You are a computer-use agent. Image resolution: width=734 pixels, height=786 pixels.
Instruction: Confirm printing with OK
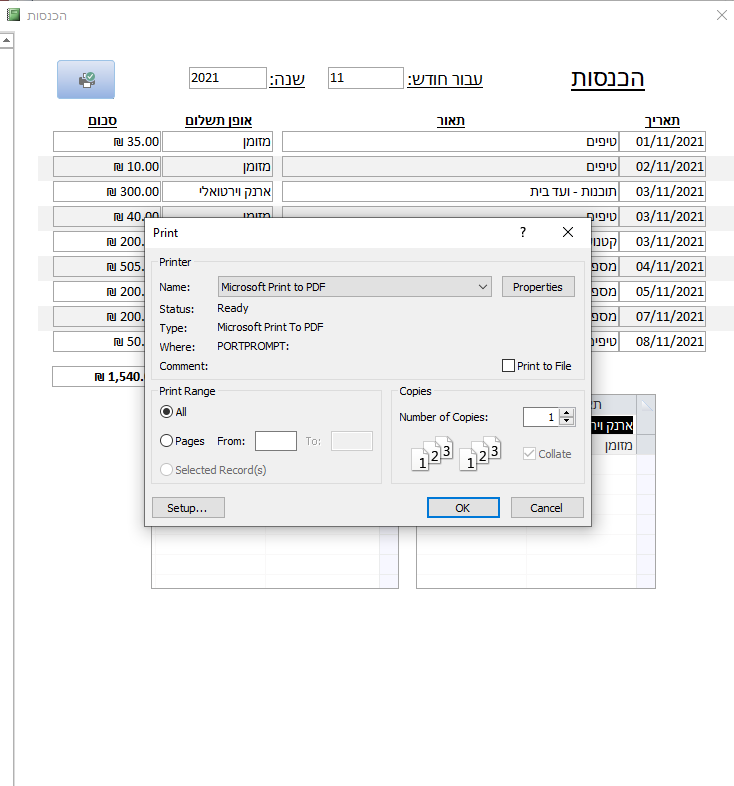pos(463,508)
